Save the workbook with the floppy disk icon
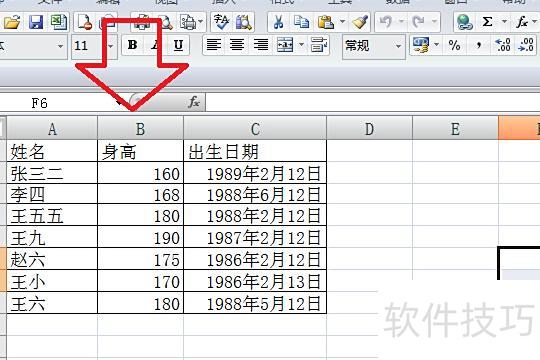Screen dimensions: 540x360 (x=35, y=22)
